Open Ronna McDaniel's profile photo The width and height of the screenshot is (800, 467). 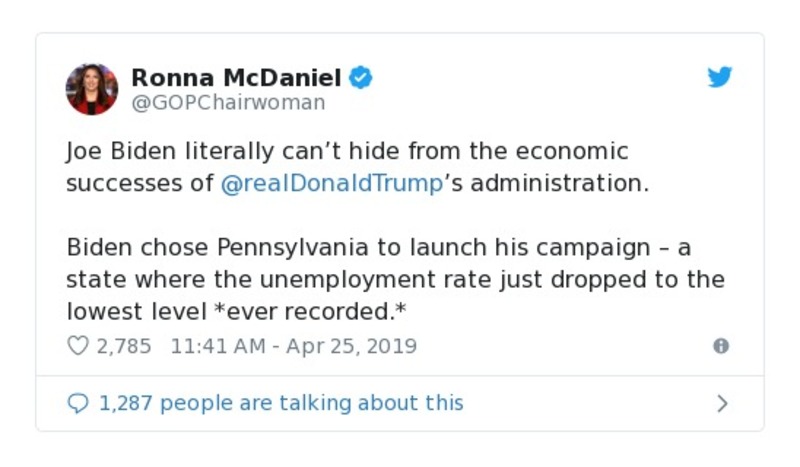click(92, 89)
